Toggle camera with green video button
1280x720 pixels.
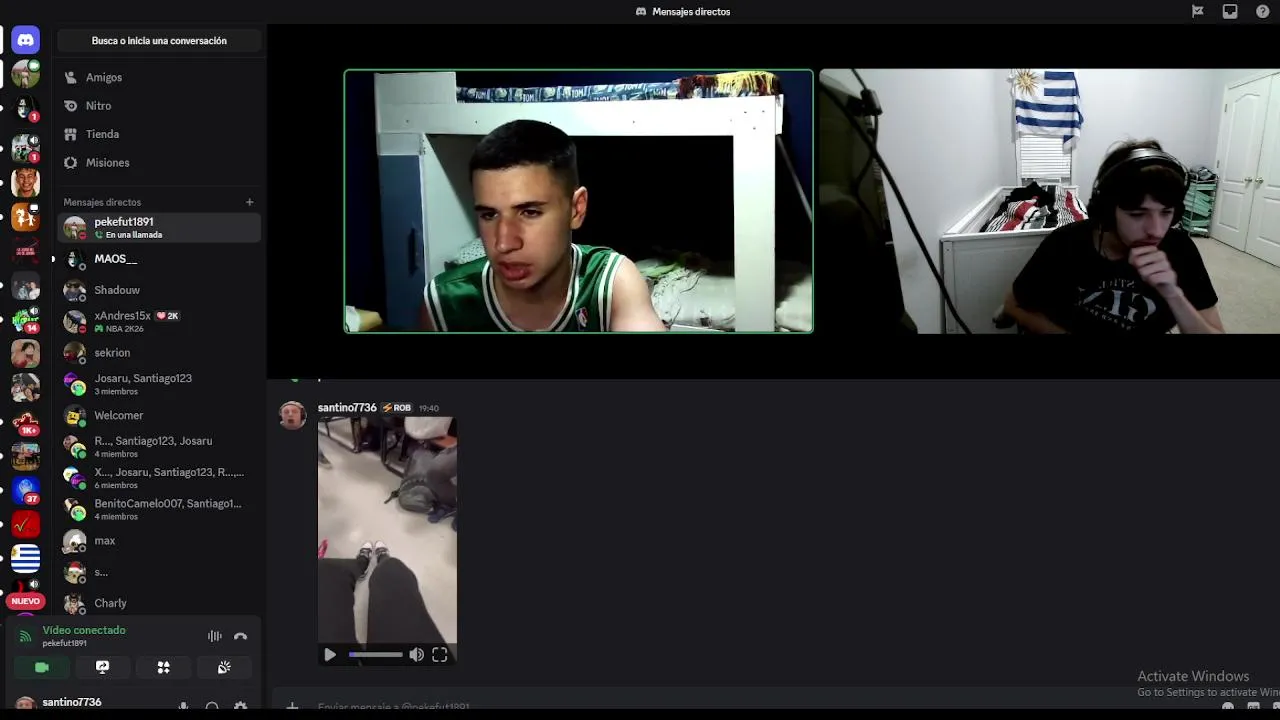coord(41,667)
